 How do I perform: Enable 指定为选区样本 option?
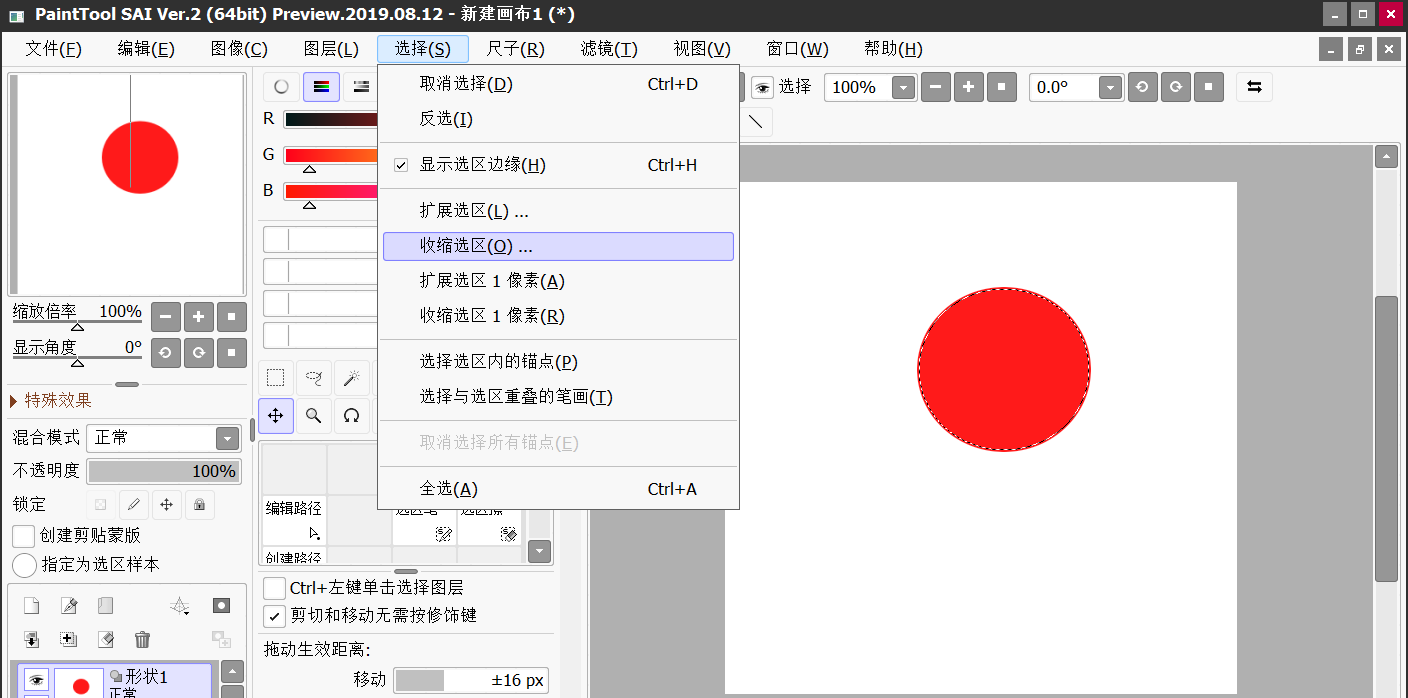point(24,565)
